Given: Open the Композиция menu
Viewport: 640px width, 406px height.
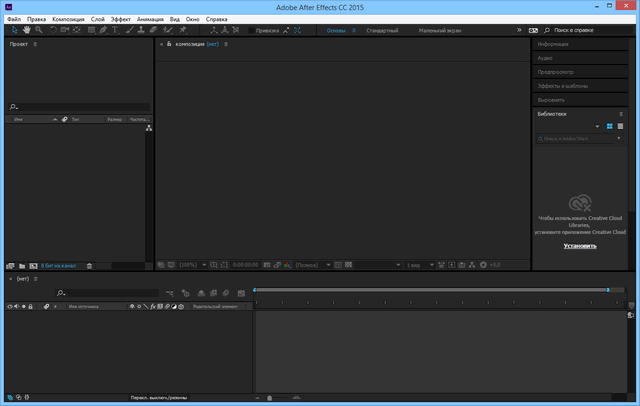Looking at the screenshot, I should pos(69,19).
